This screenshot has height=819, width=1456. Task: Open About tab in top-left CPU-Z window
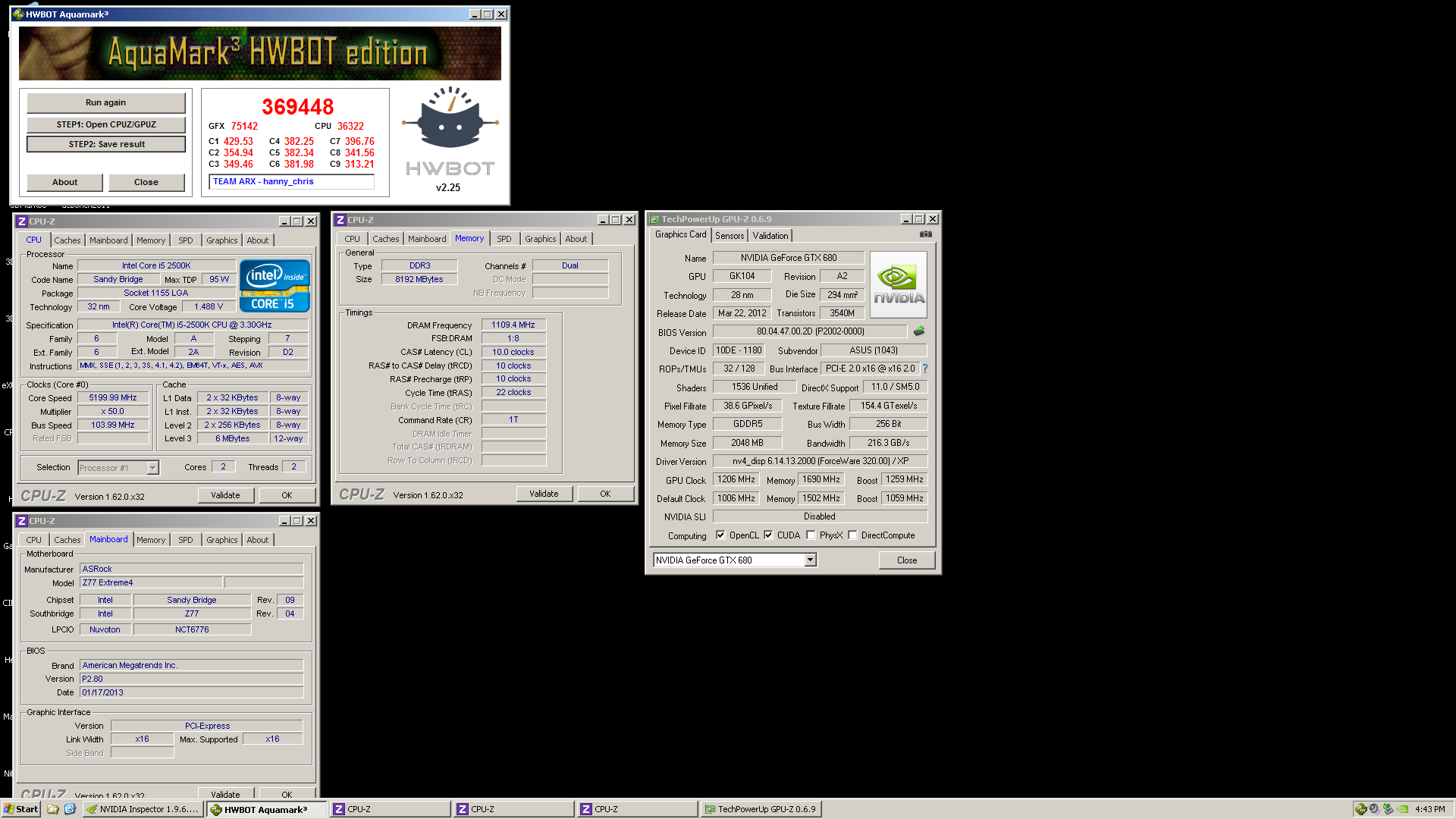coord(258,240)
